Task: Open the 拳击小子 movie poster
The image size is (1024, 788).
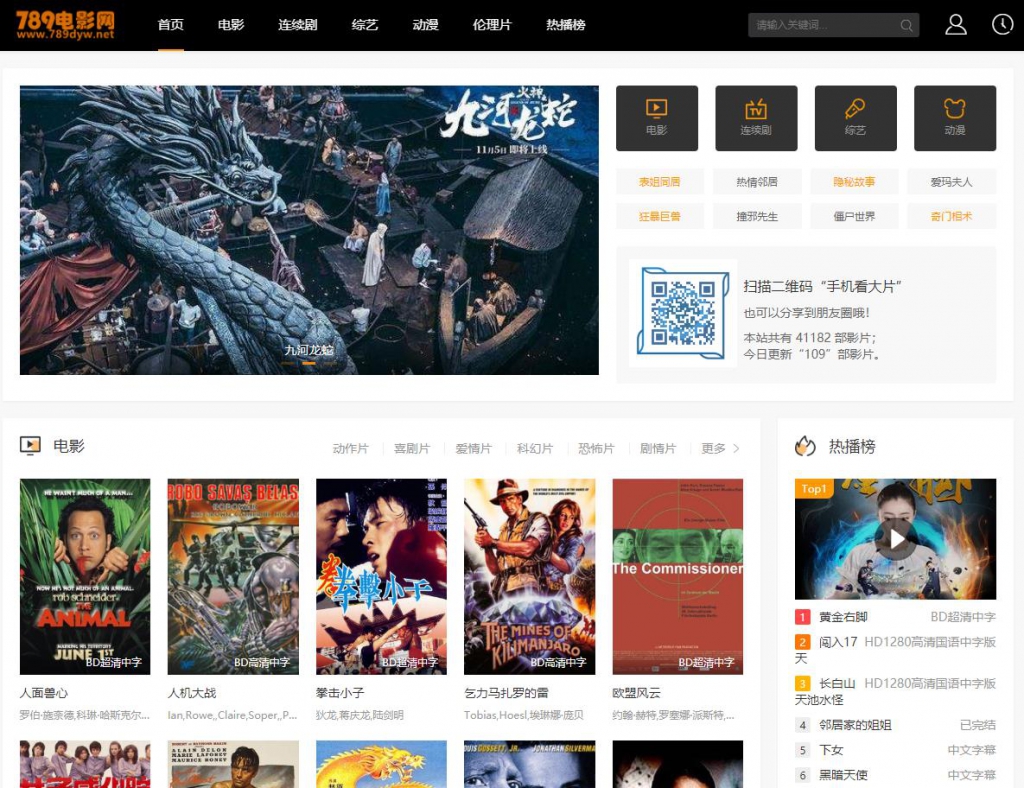Action: click(381, 576)
